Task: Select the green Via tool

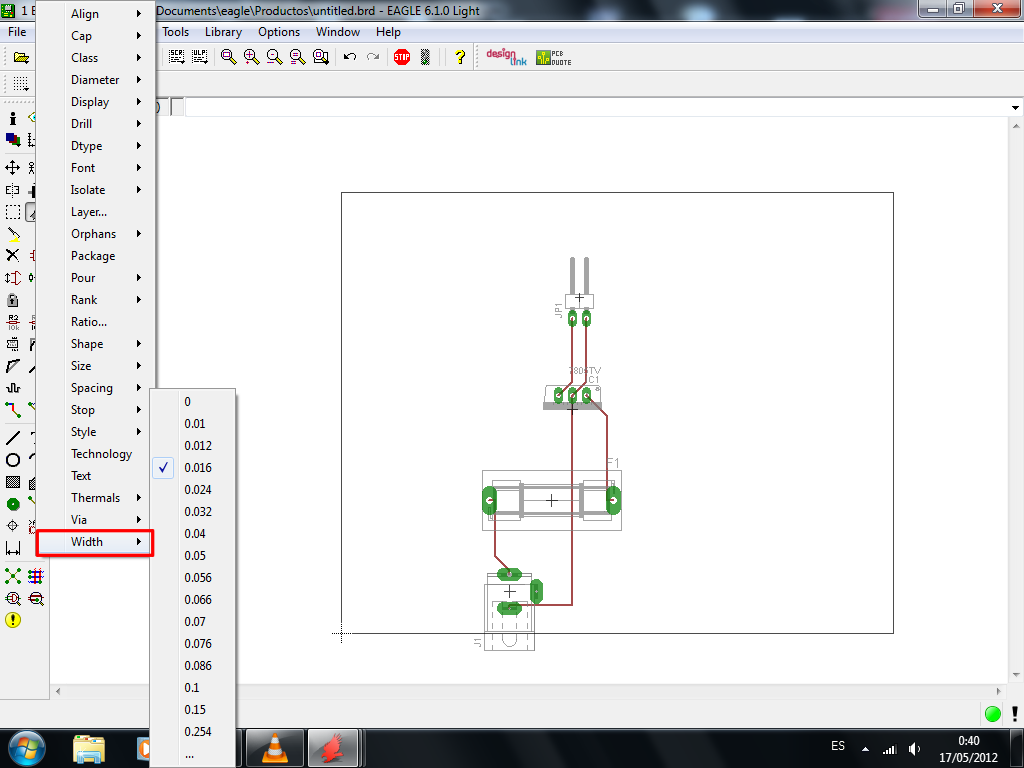Action: [x=12, y=504]
